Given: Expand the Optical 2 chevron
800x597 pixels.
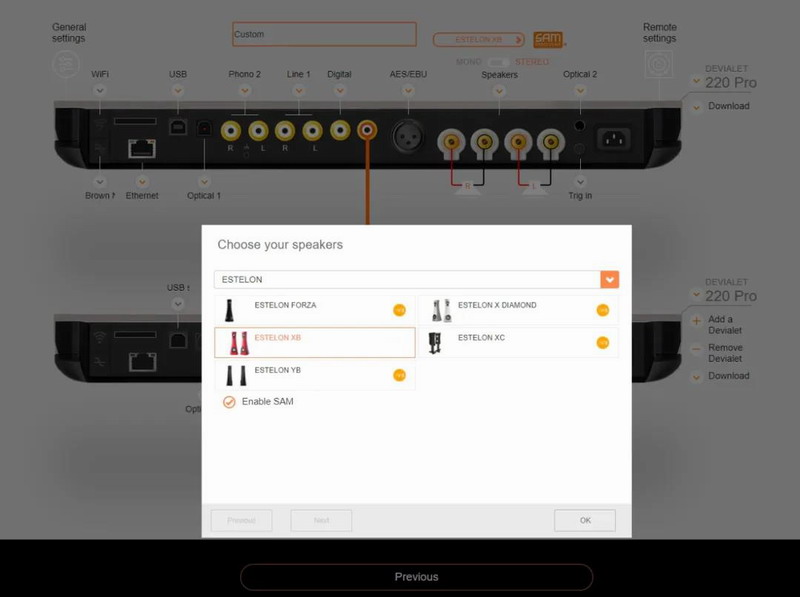Looking at the screenshot, I should pos(580,91).
